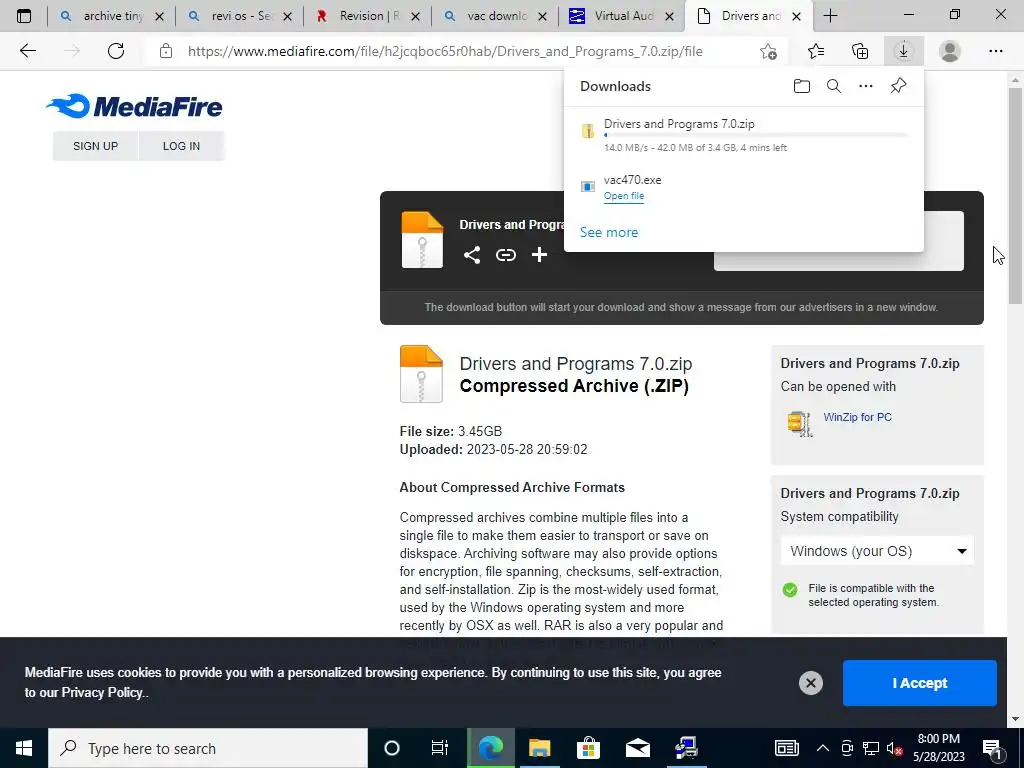Image resolution: width=1024 pixels, height=768 pixels.
Task: Click the WinZip for PC icon
Action: point(799,424)
